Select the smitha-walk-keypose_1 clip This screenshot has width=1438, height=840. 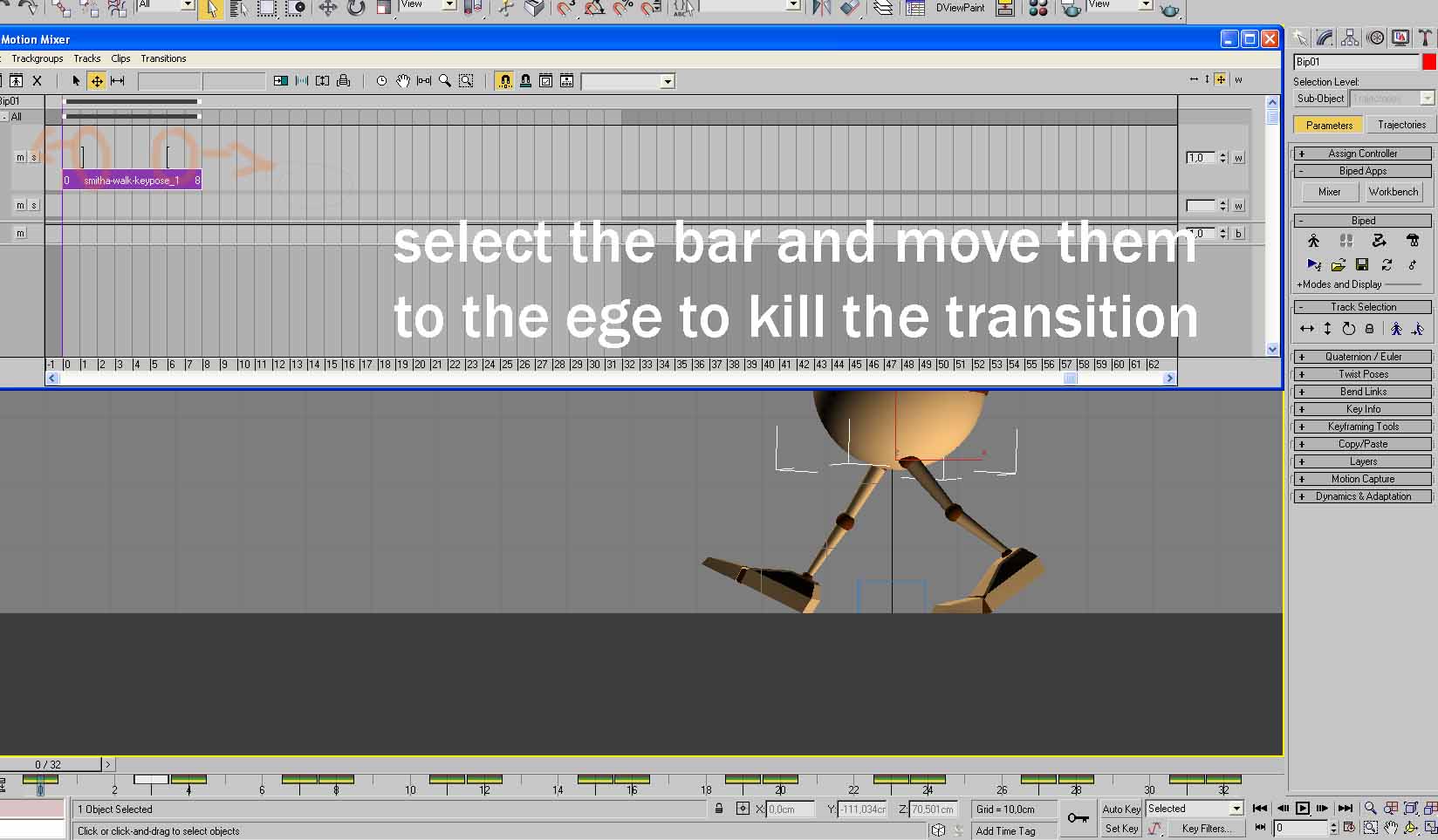[132, 181]
